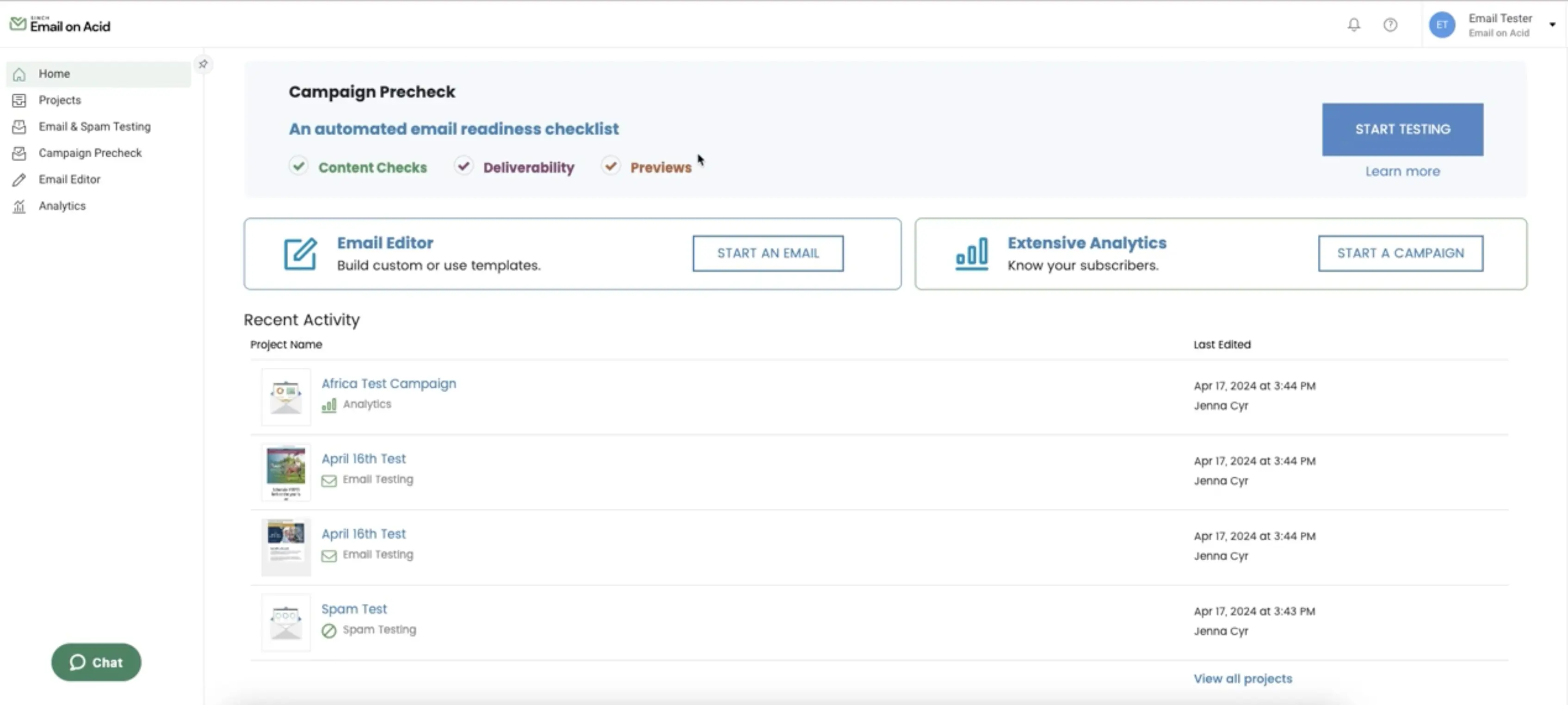Viewport: 1568px width, 705px height.
Task: Click the Campaign Precheck sidebar icon
Action: click(x=19, y=154)
